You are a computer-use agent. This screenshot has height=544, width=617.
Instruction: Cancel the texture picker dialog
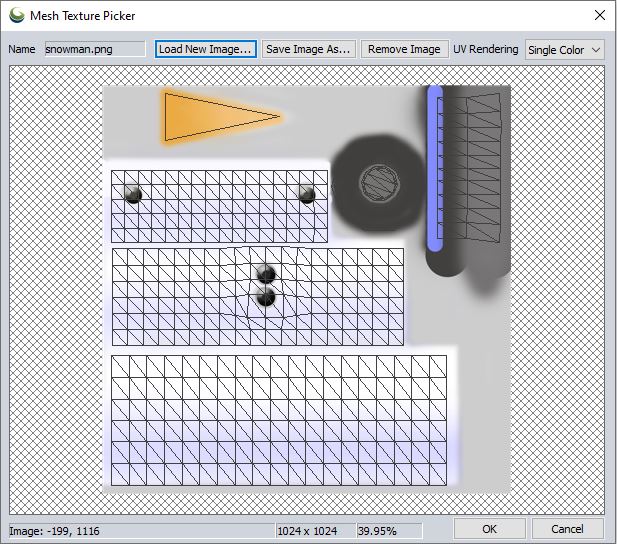(x=567, y=528)
